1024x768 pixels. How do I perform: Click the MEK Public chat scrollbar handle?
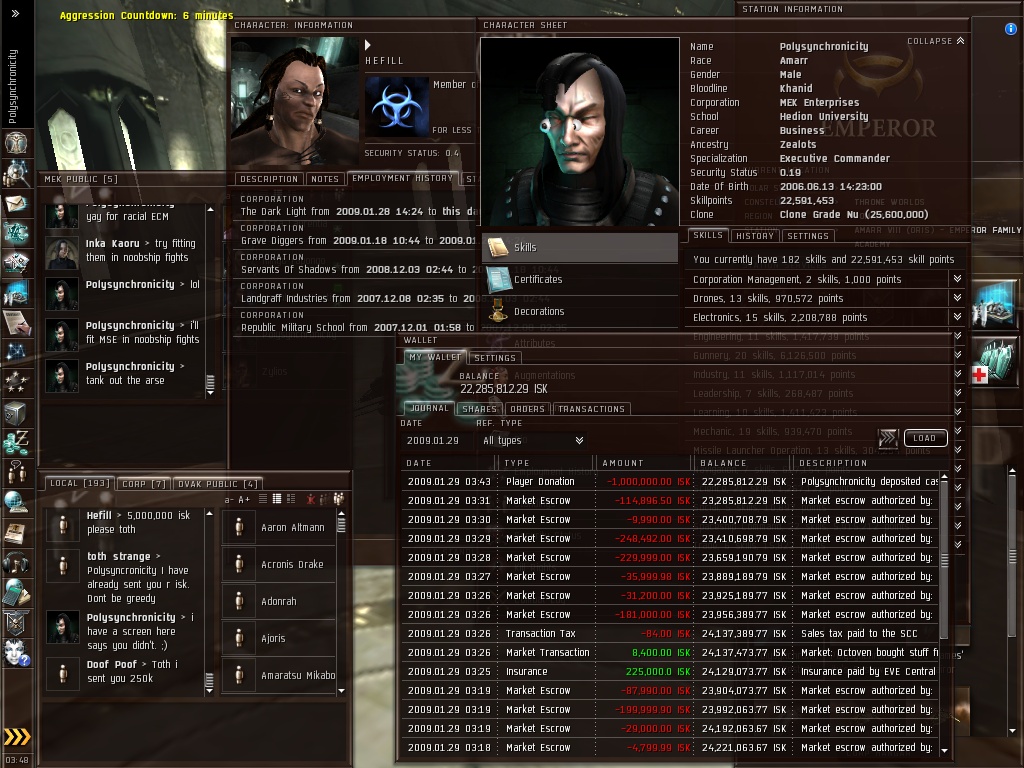pyautogui.click(x=210, y=384)
